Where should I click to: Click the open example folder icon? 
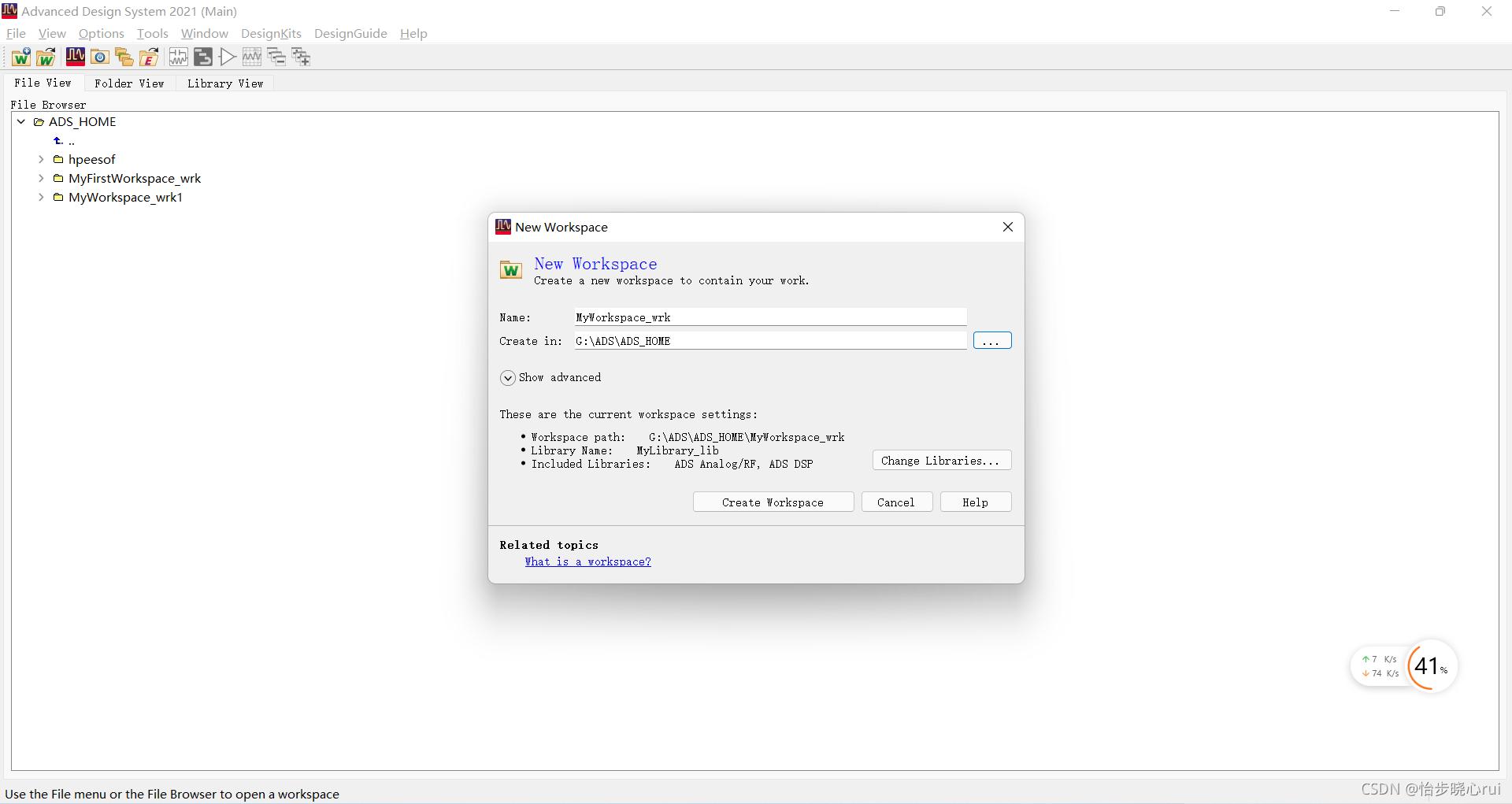coord(149,57)
